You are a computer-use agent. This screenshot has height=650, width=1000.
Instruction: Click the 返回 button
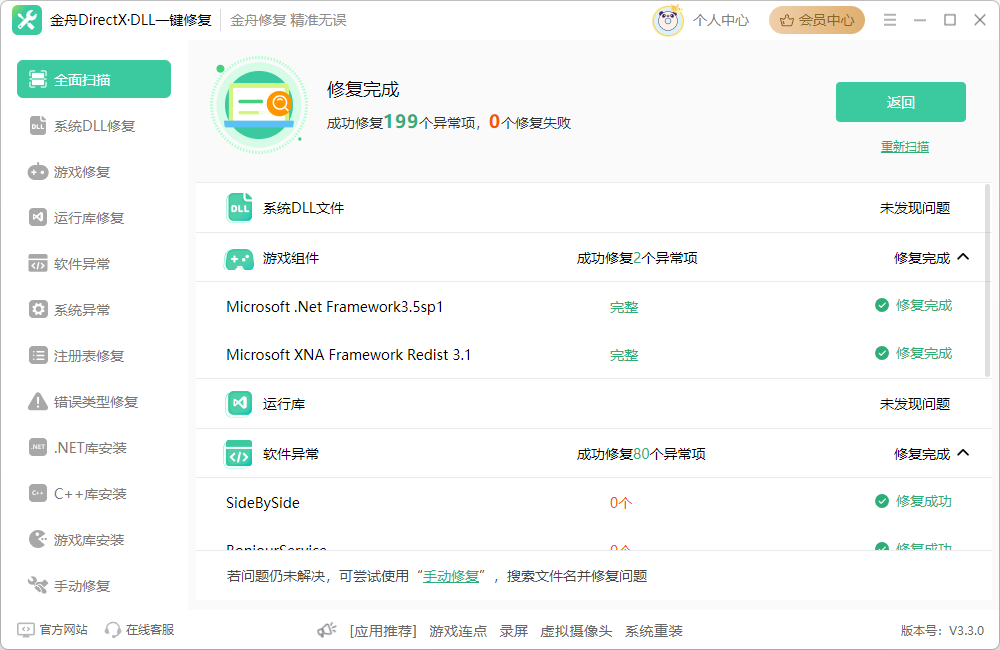[901, 102]
